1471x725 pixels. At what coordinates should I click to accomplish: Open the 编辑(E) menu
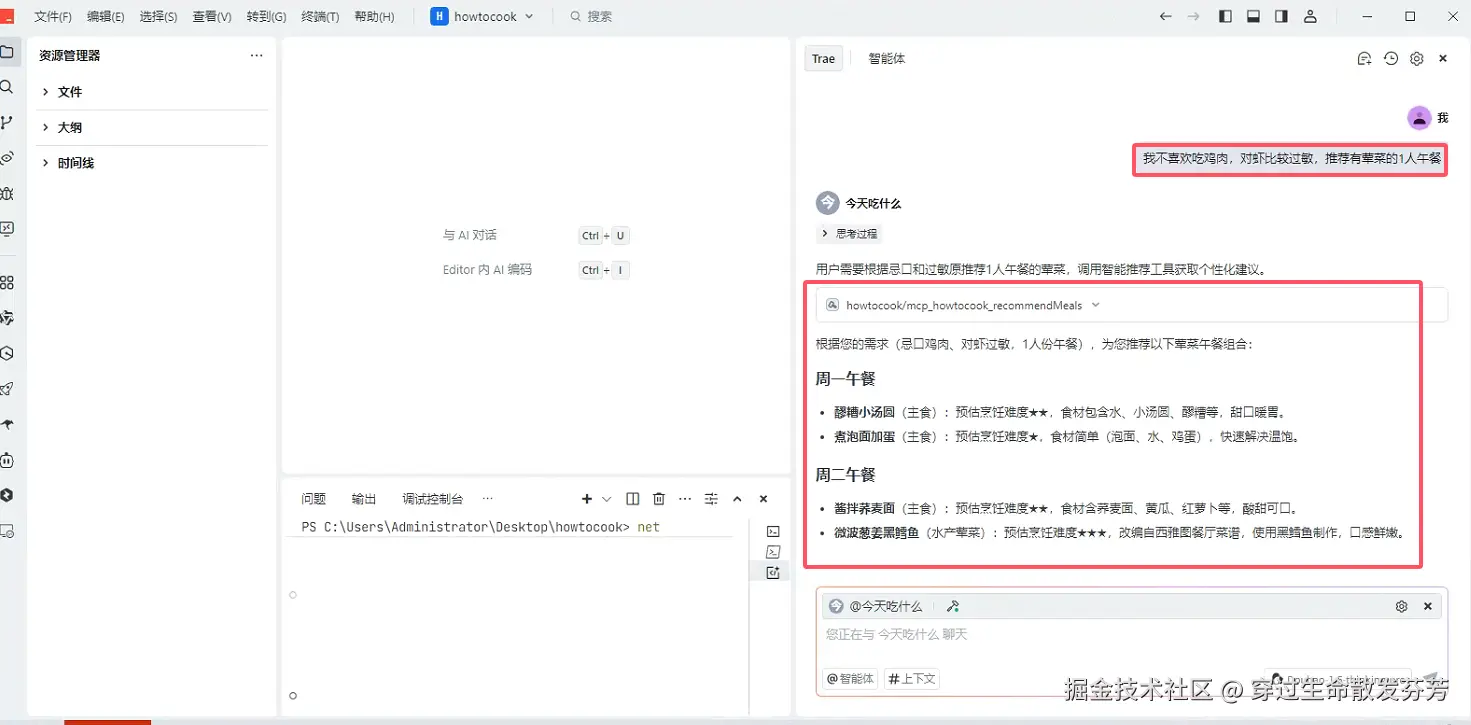[x=106, y=17]
